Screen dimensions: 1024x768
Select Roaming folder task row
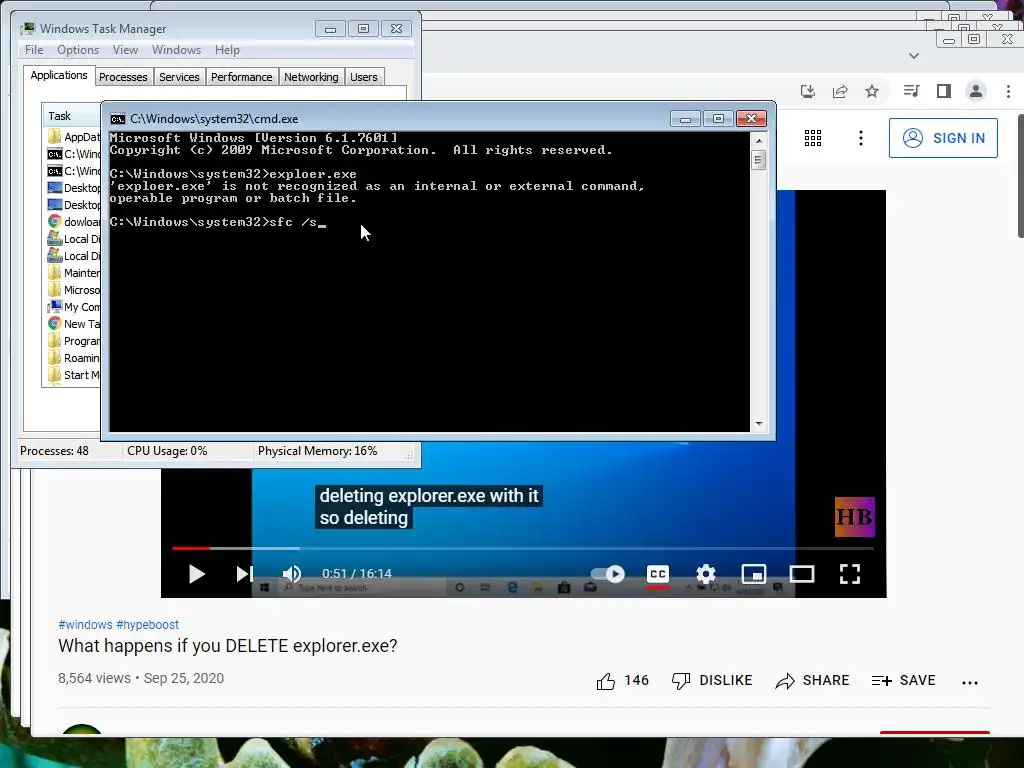[74, 358]
